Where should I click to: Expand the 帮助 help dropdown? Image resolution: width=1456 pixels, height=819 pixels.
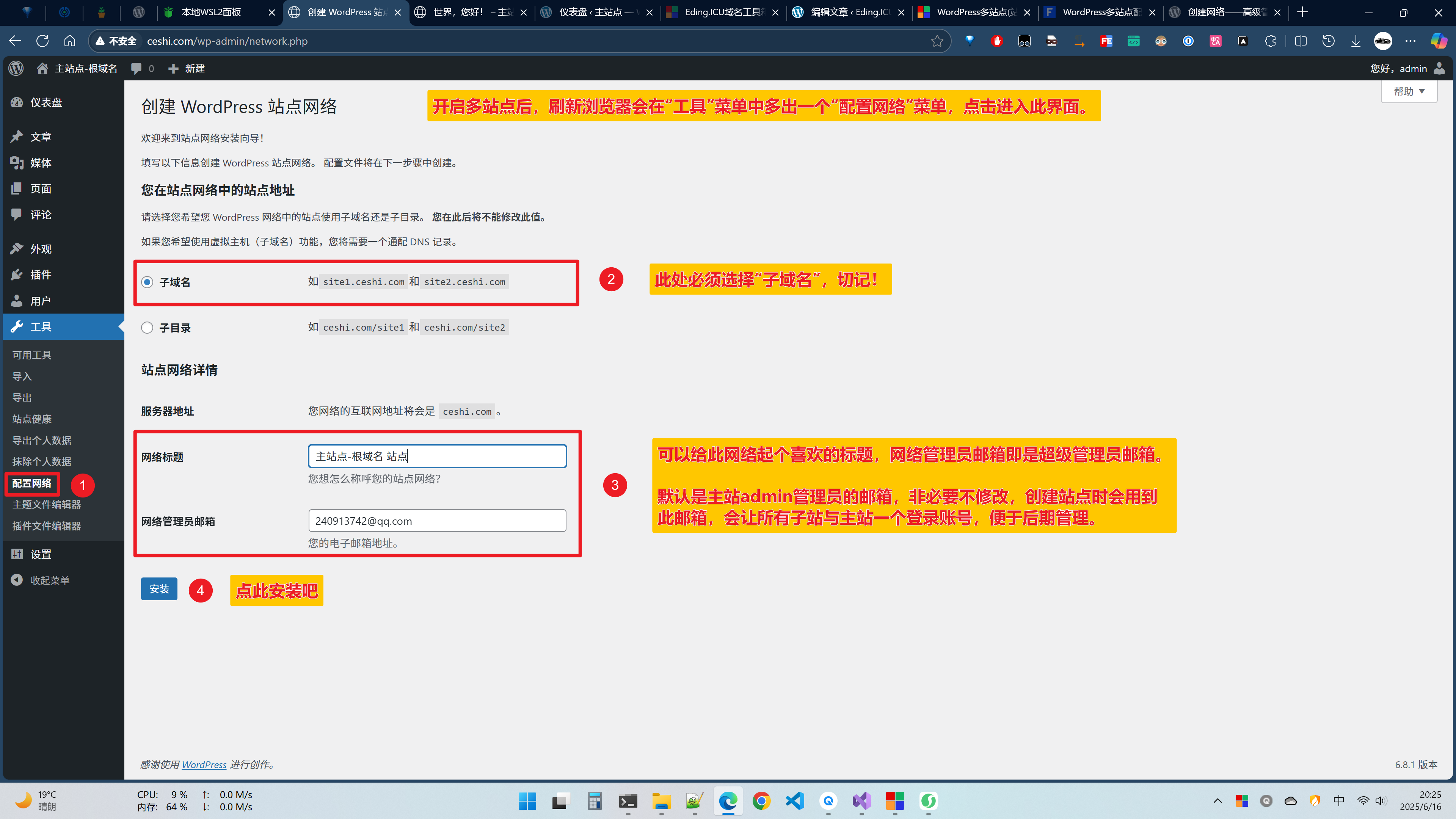coord(1409,91)
